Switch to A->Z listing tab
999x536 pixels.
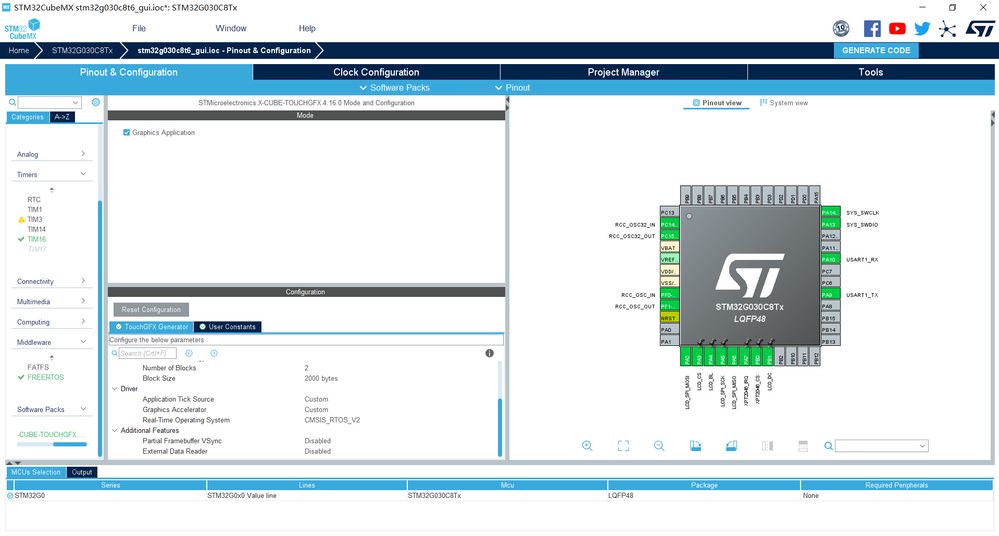[x=62, y=117]
